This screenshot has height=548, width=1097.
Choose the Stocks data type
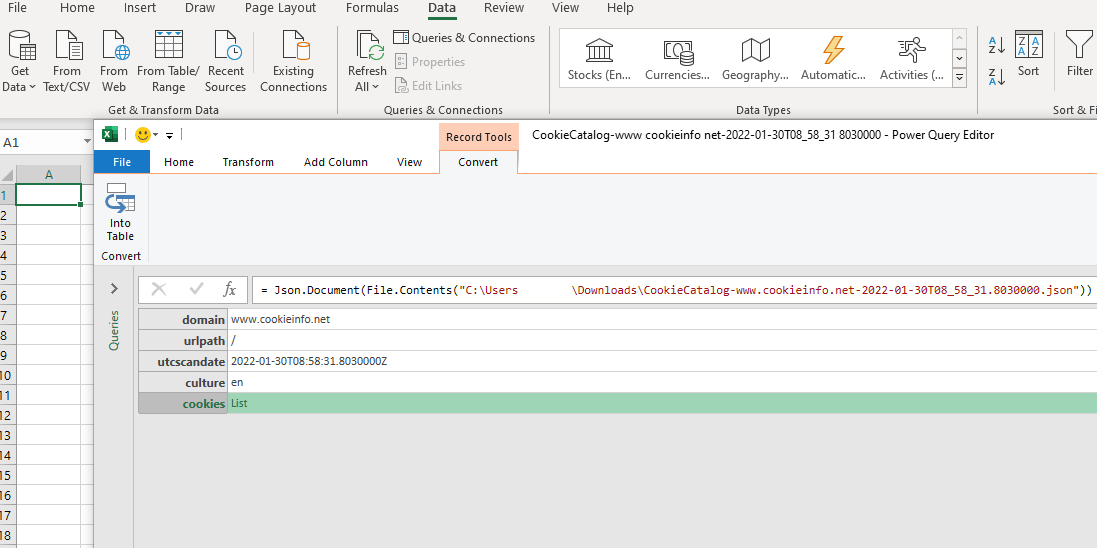[x=600, y=59]
